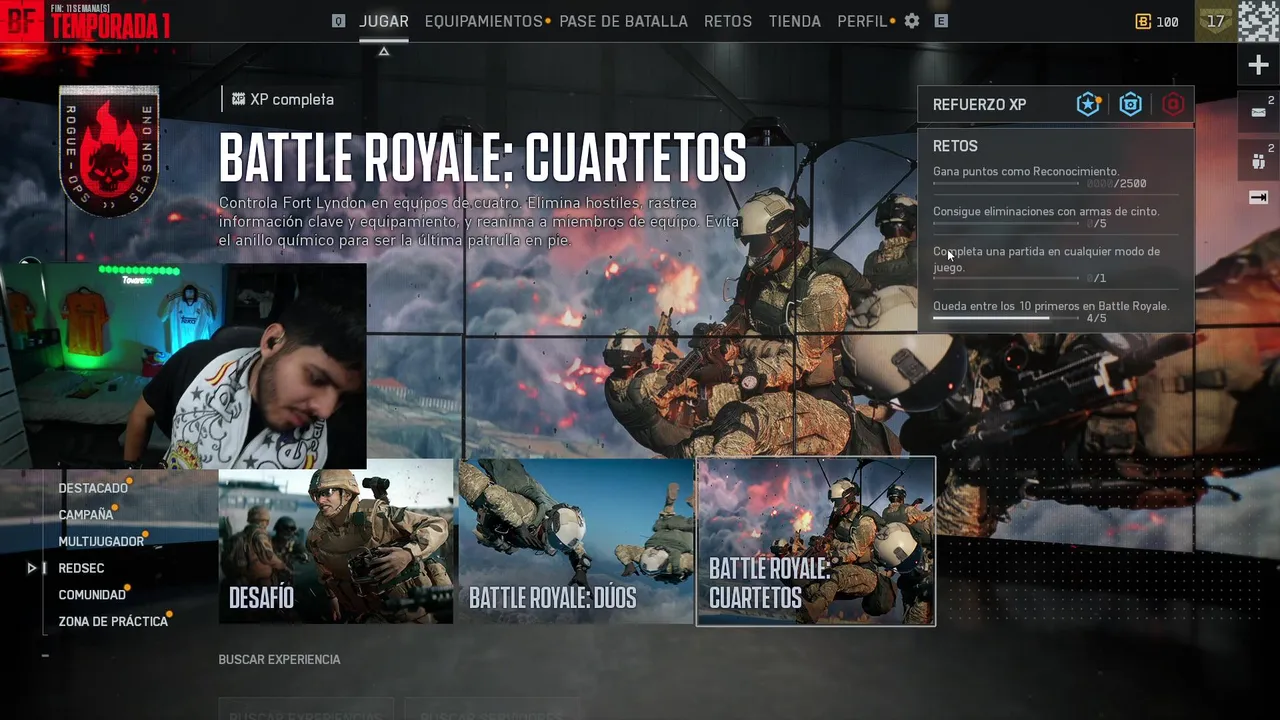Choose the BATTLE ROYALE: CUARTETOS tile
This screenshot has height=720, width=1280.
tap(816, 541)
